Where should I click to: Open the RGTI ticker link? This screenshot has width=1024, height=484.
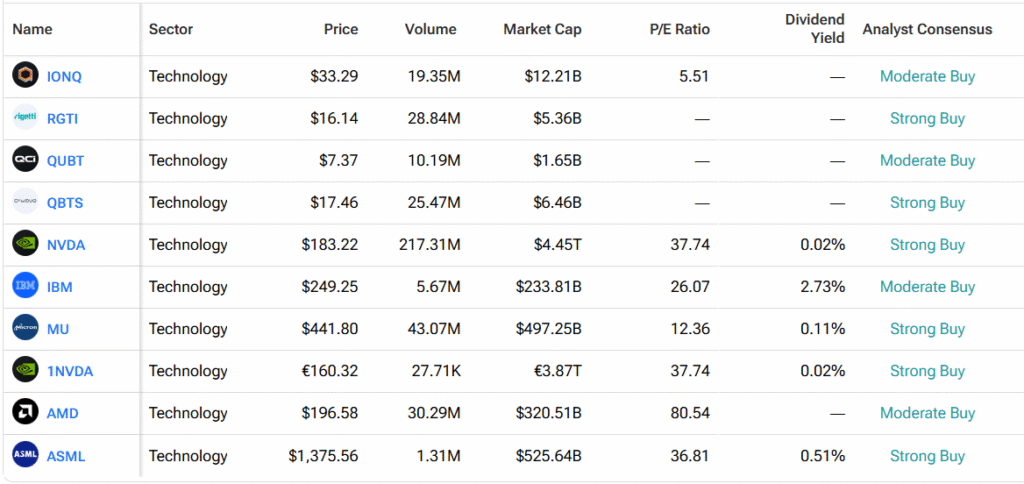point(62,118)
